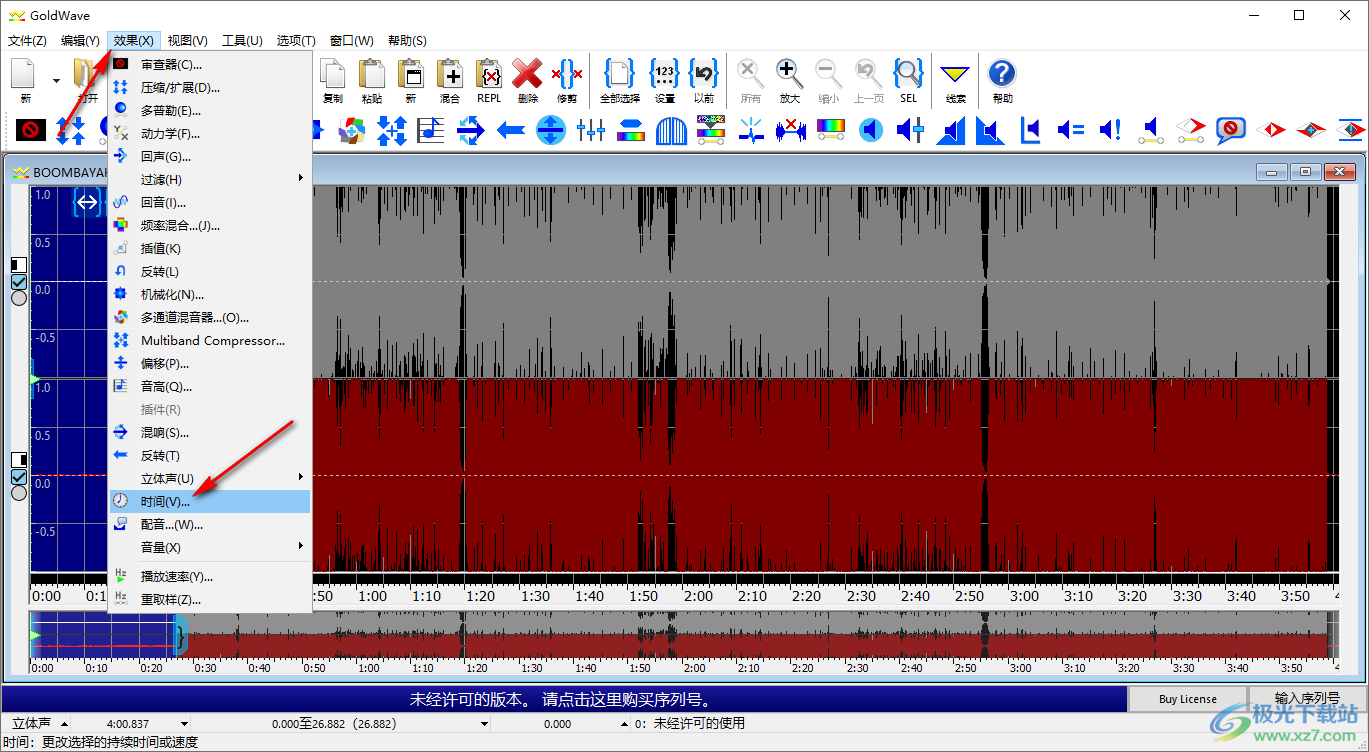
Task: Click the 2:00 mark on the time ruler
Action: click(697, 595)
